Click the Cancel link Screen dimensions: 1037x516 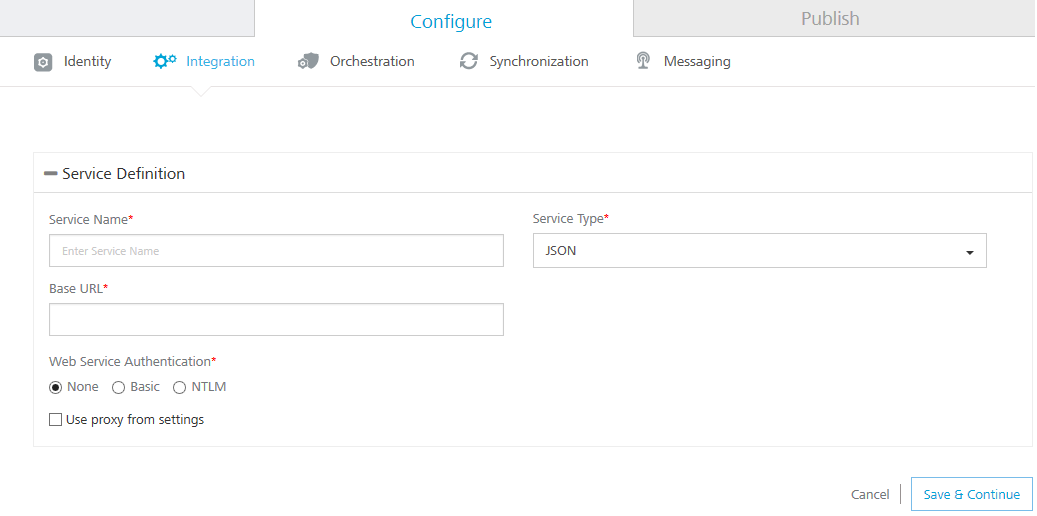point(870,494)
